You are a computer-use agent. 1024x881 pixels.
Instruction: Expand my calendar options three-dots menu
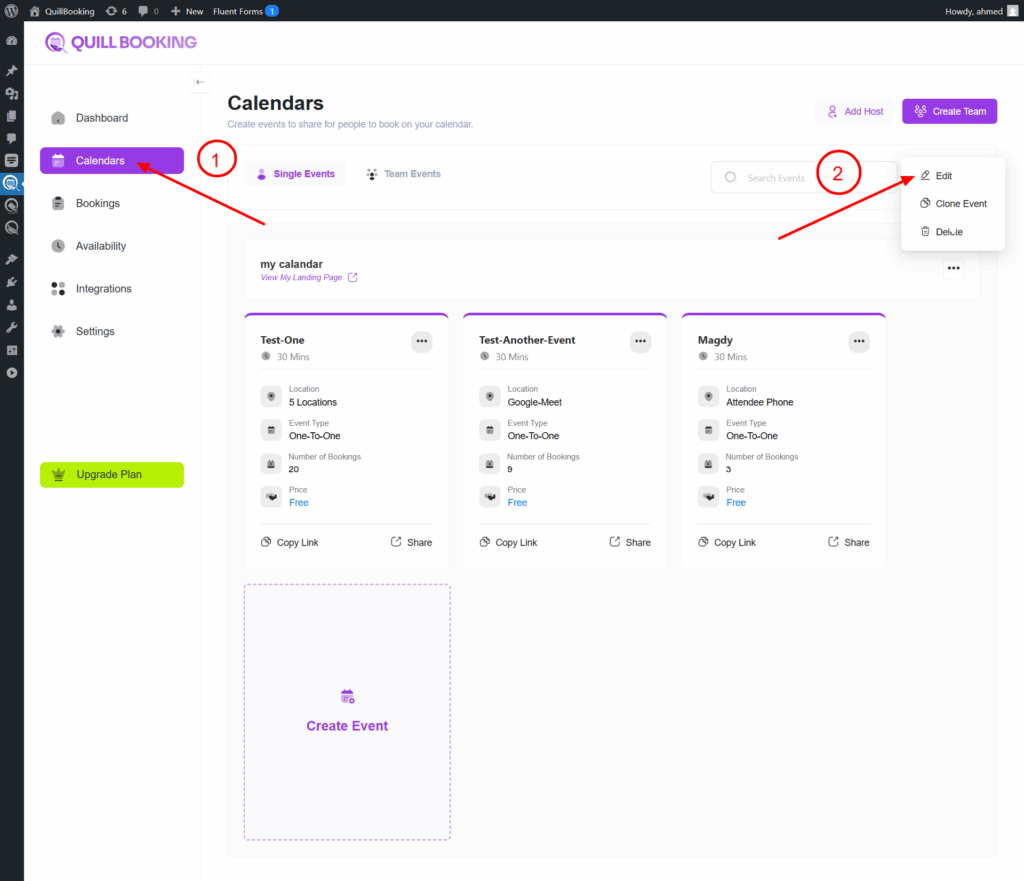pyautogui.click(x=953, y=268)
